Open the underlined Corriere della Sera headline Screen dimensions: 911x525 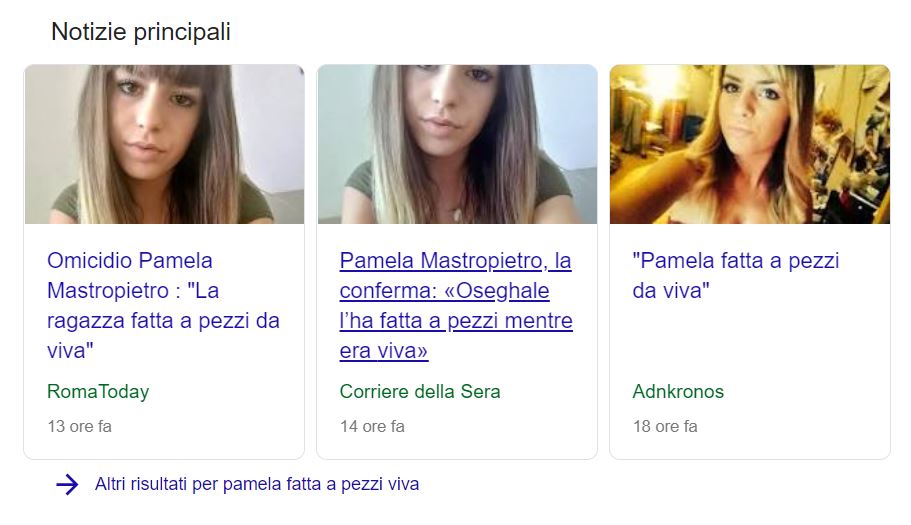[x=456, y=305]
